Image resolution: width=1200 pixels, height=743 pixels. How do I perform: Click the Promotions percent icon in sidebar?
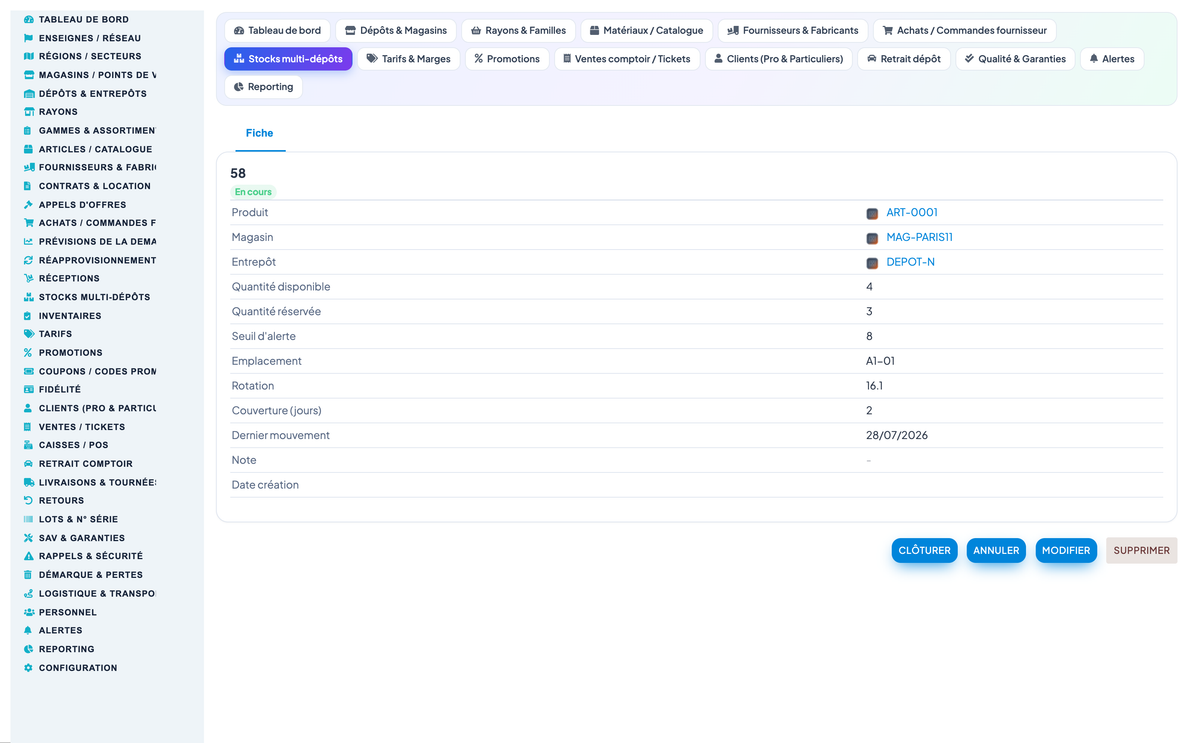[x=28, y=352]
